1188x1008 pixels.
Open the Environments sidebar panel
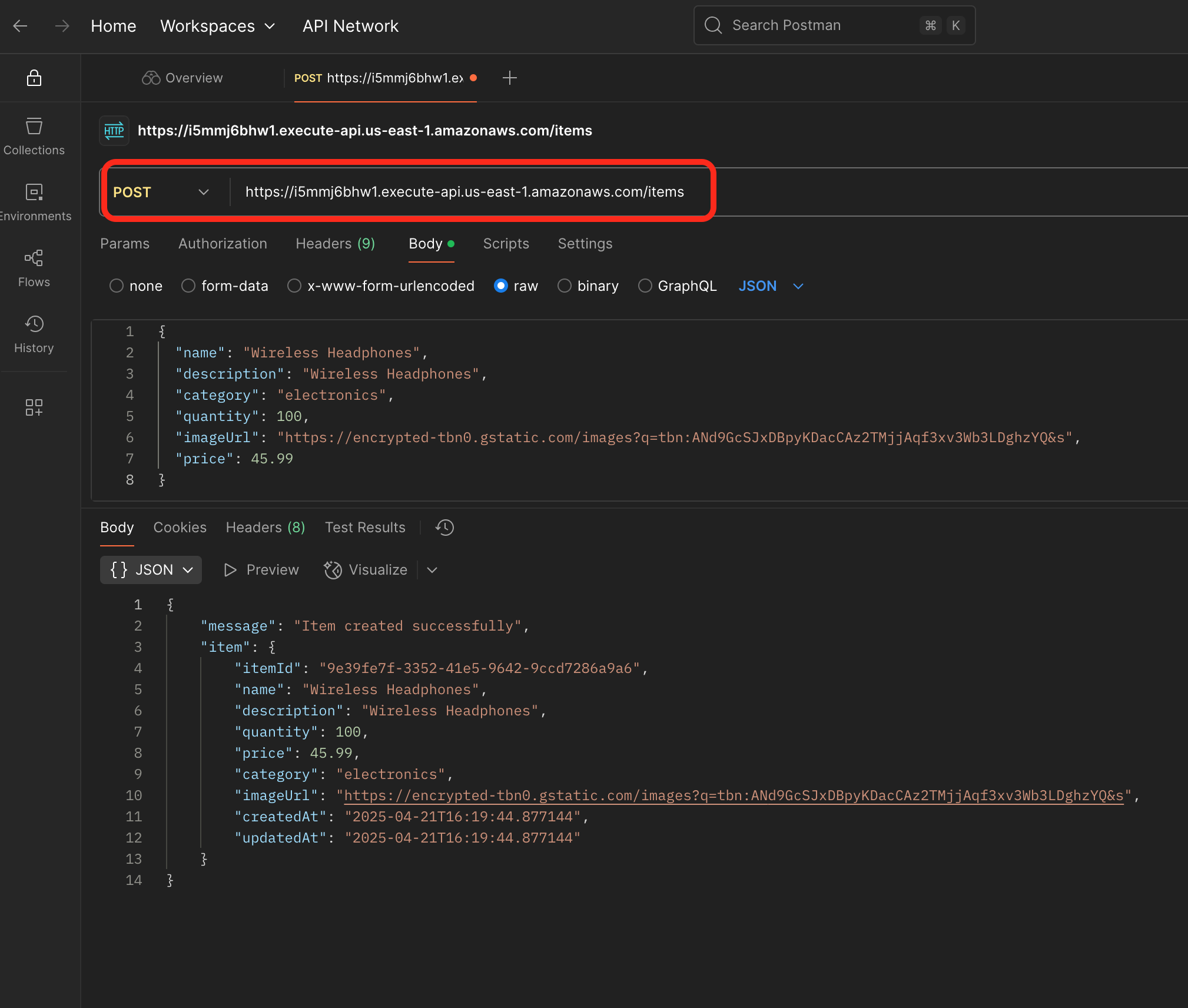click(34, 203)
